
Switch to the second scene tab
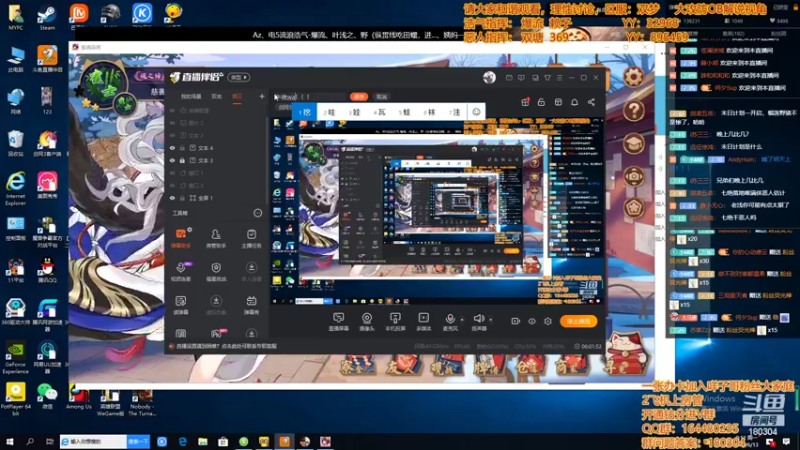(x=217, y=96)
